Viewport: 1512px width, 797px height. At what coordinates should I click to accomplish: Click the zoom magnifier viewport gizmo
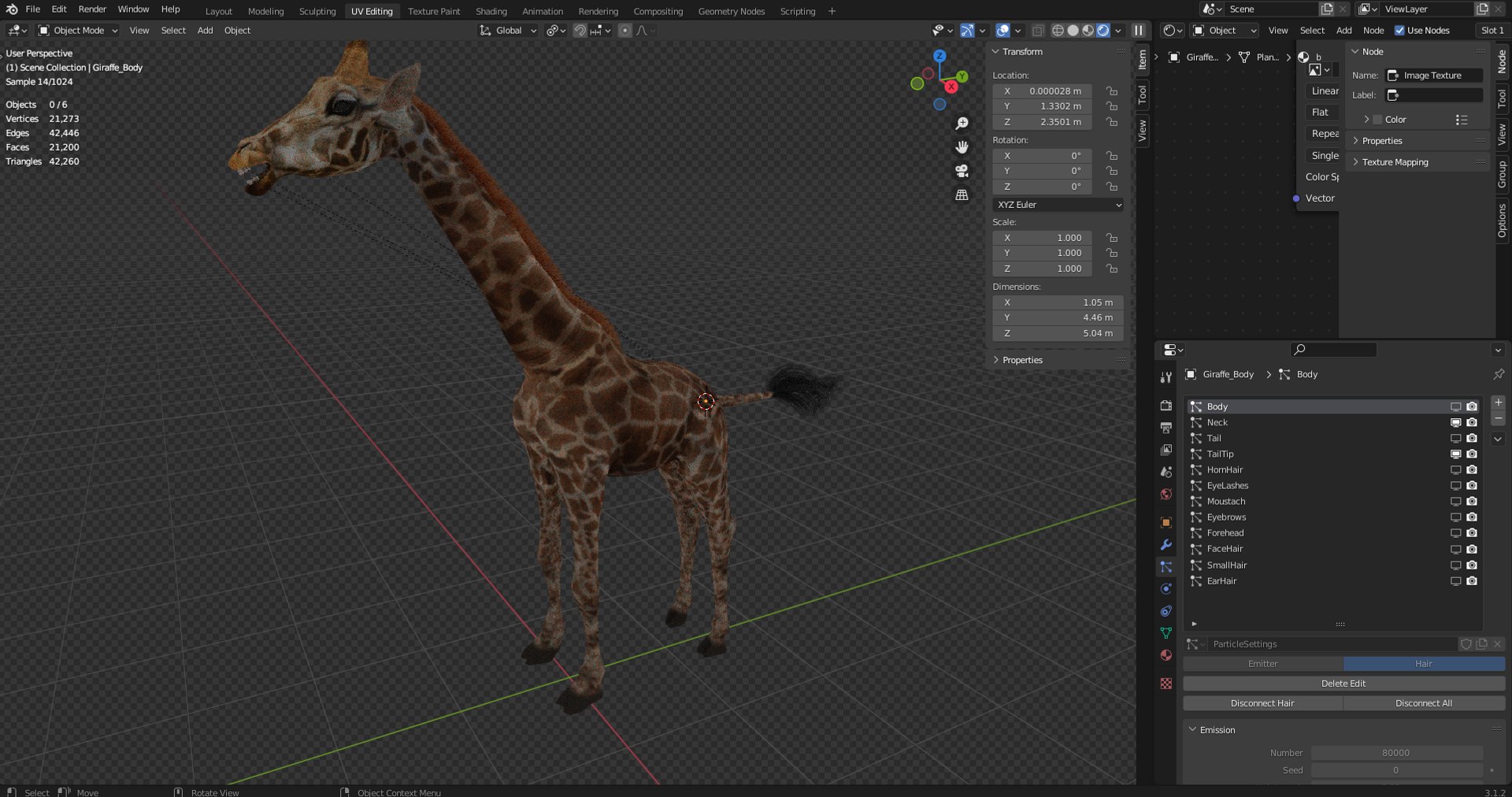(x=962, y=124)
